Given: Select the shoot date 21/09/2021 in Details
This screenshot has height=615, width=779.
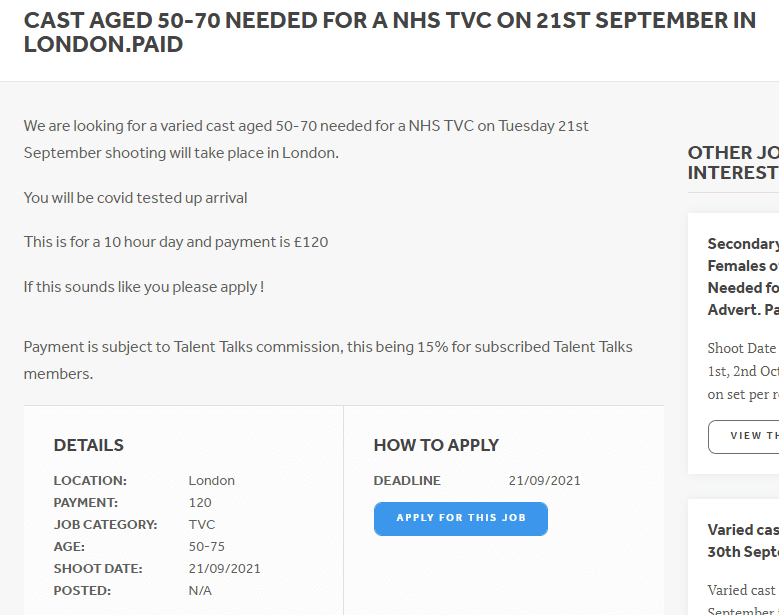Looking at the screenshot, I should [x=225, y=568].
